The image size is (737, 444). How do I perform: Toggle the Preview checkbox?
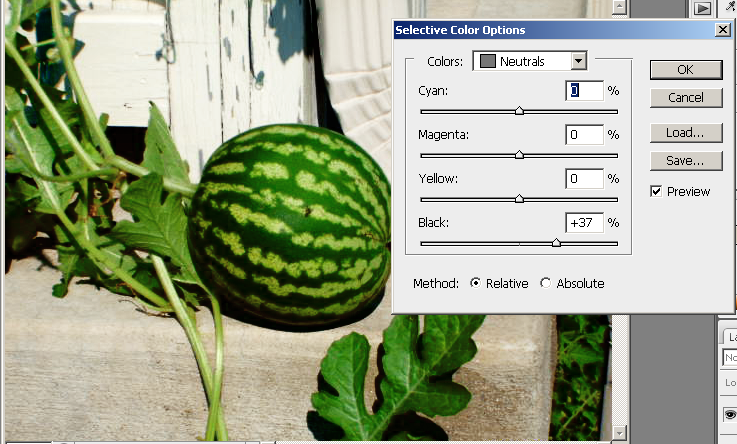(657, 191)
